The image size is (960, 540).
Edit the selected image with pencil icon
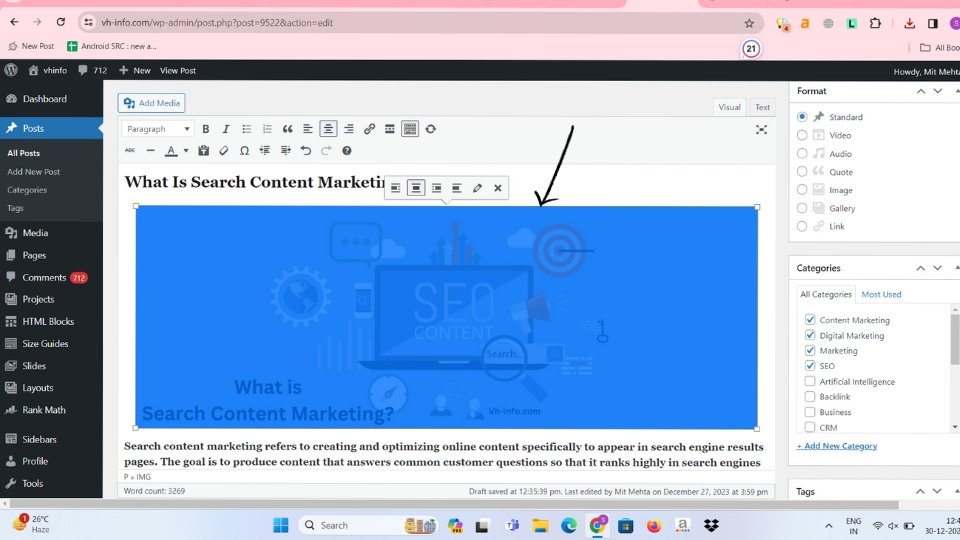(x=478, y=188)
